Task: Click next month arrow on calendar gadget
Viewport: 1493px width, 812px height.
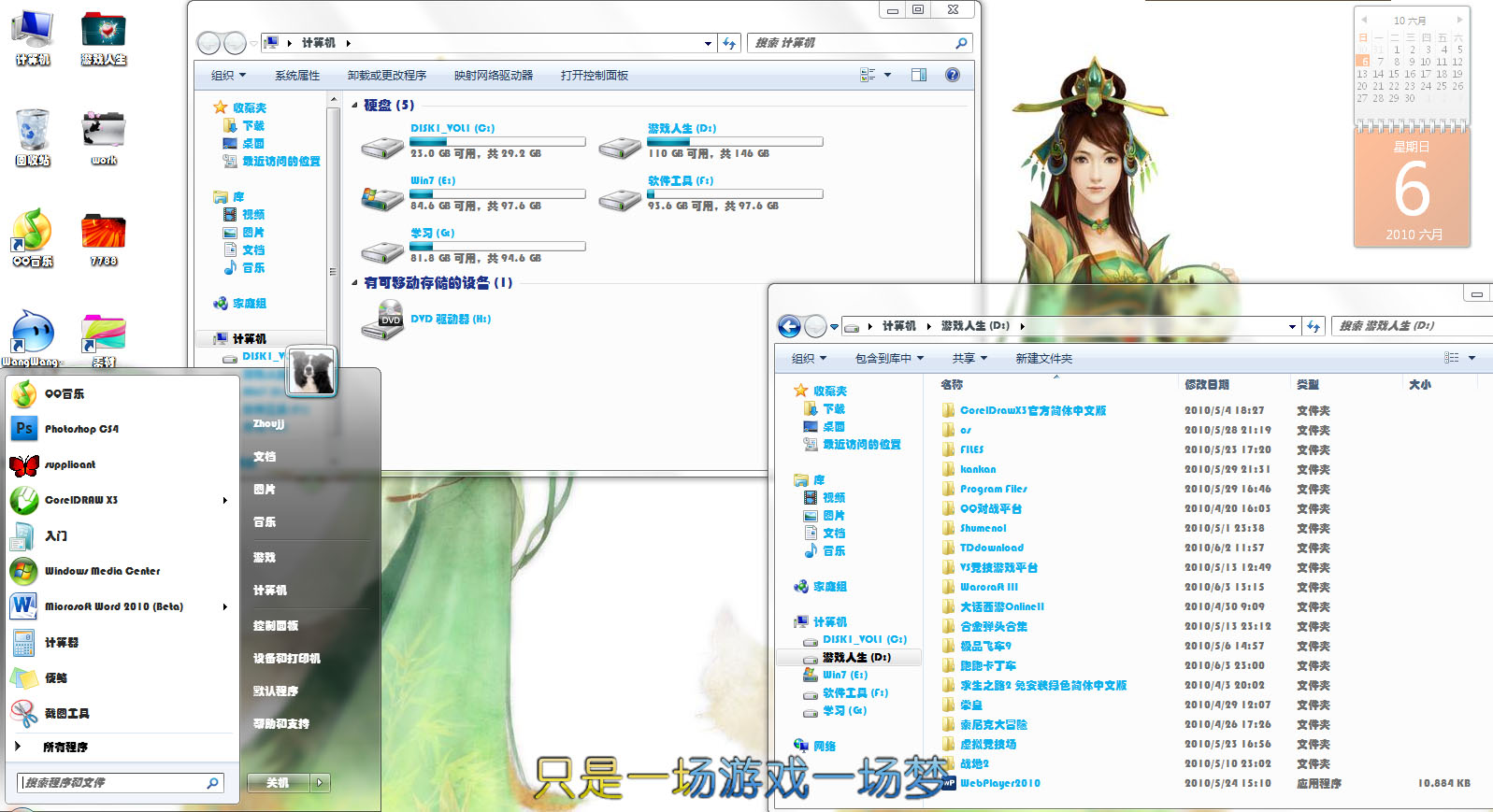Action: [x=1458, y=20]
